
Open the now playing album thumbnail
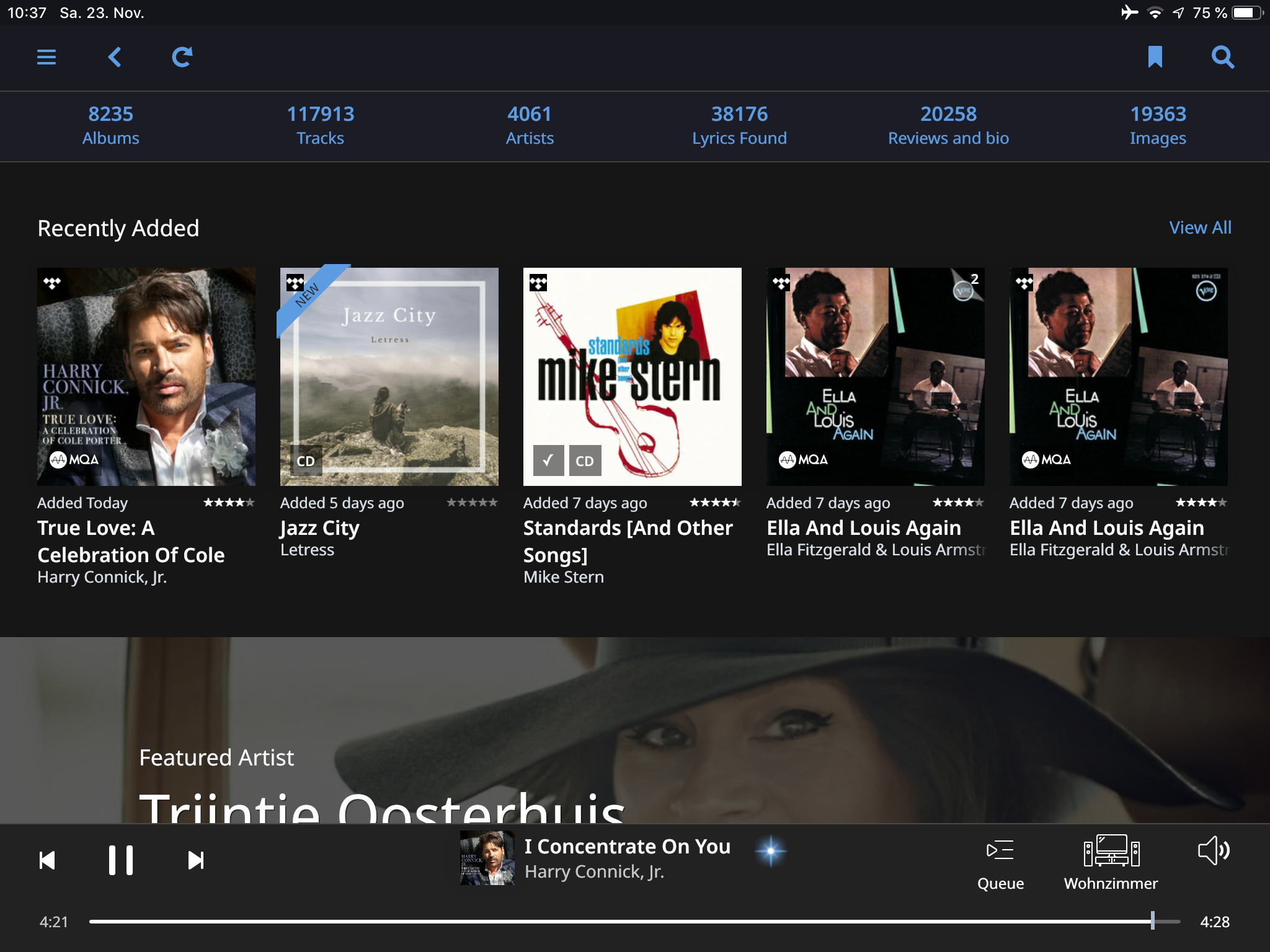click(x=487, y=858)
